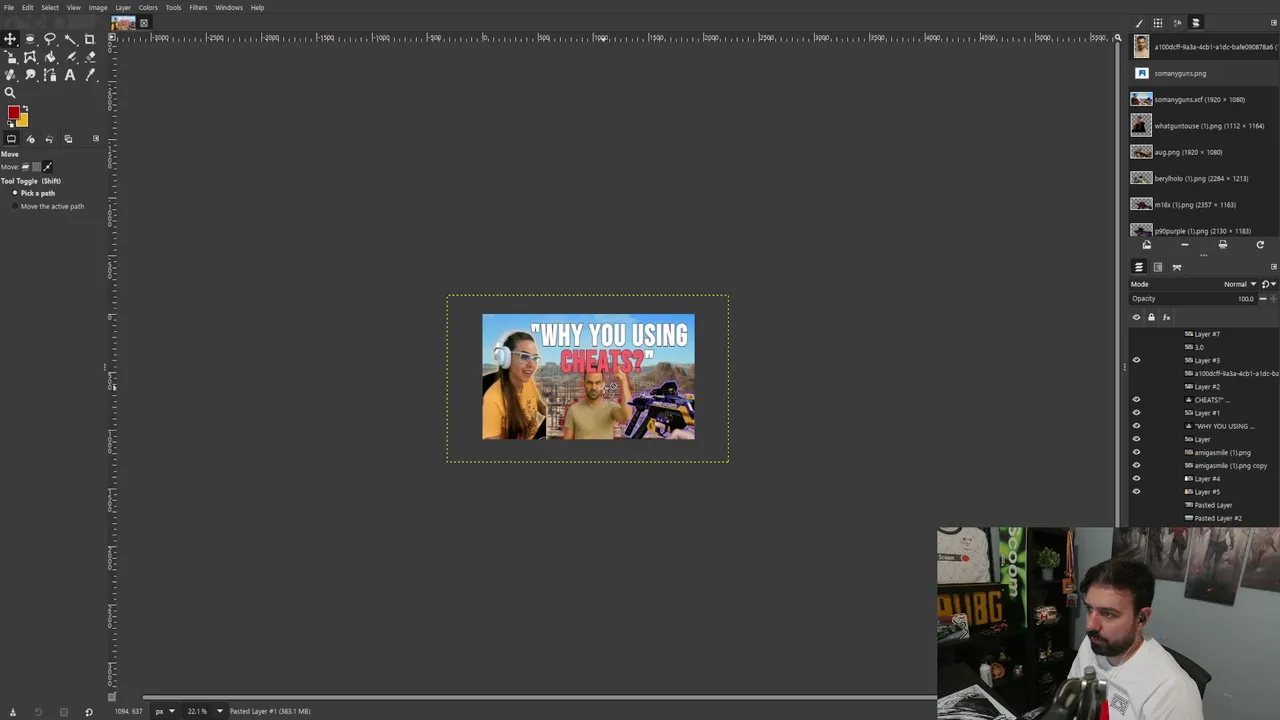Click the open selected entry button
The image size is (1280, 720).
pos(1147,245)
